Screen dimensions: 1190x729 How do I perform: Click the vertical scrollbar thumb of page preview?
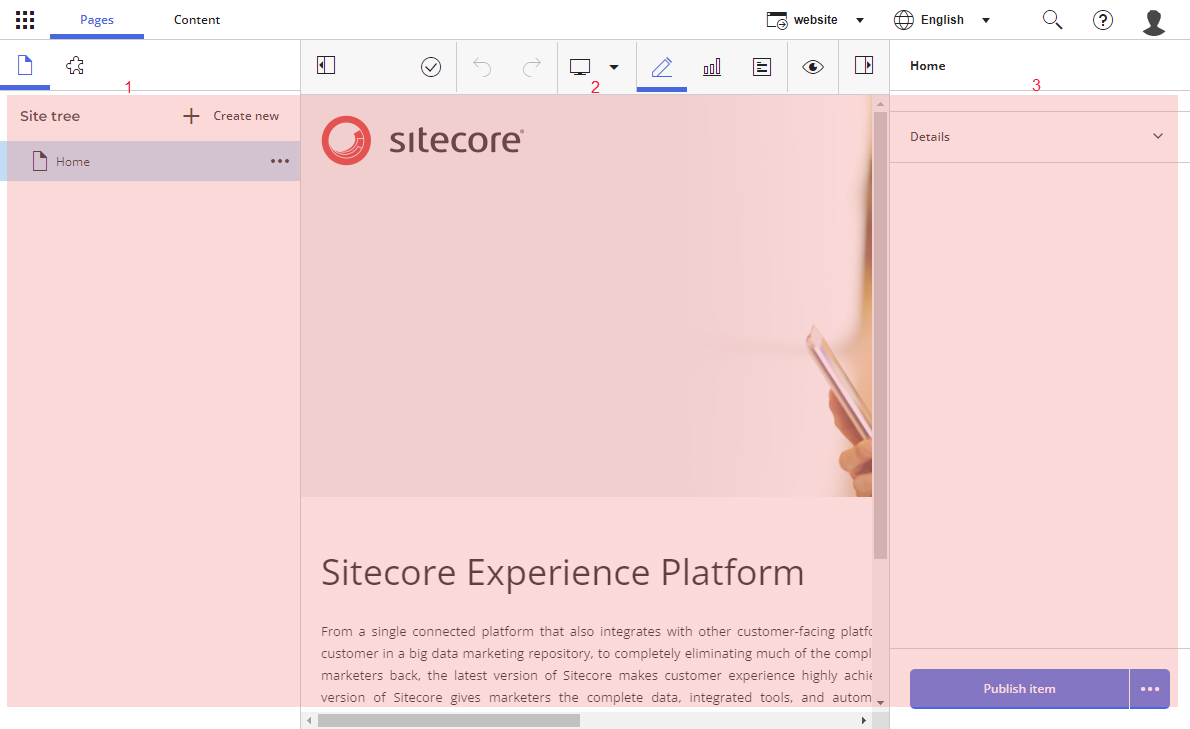click(x=880, y=335)
